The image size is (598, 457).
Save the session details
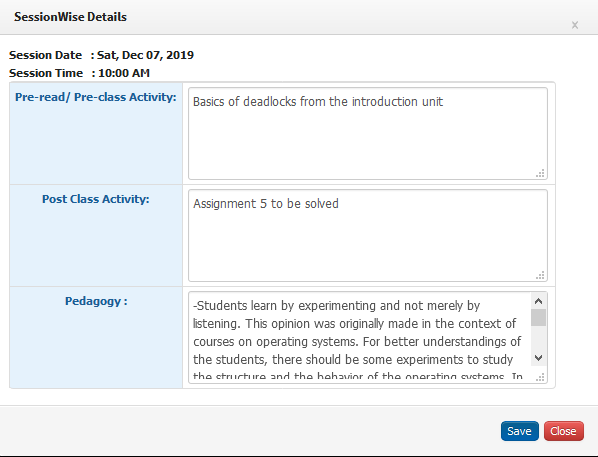click(x=519, y=431)
